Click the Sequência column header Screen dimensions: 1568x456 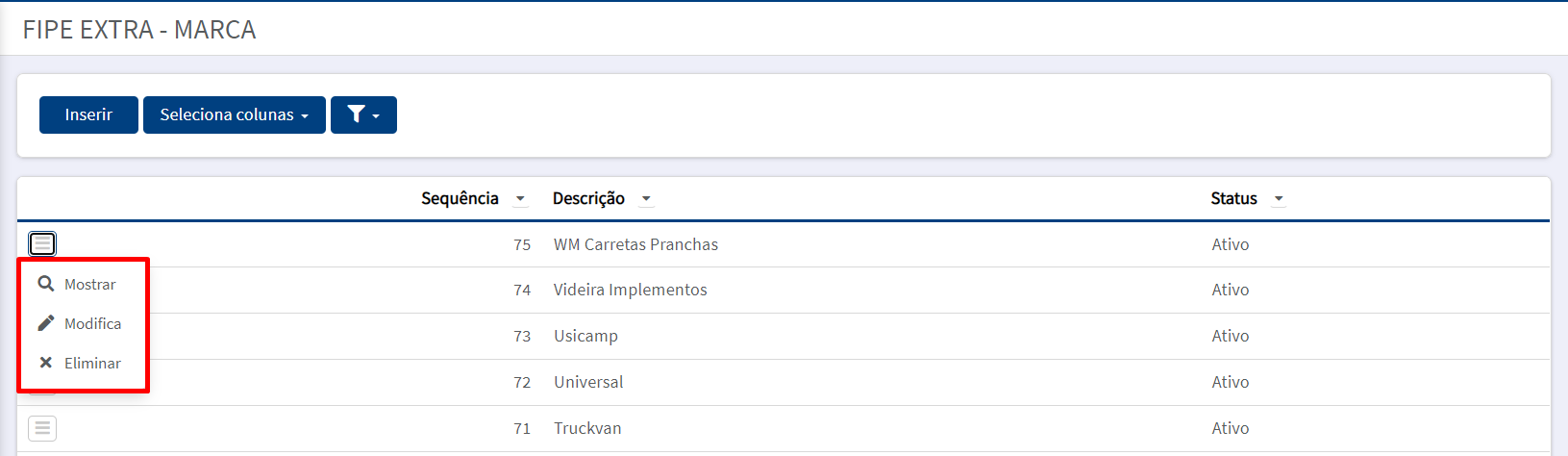460,198
